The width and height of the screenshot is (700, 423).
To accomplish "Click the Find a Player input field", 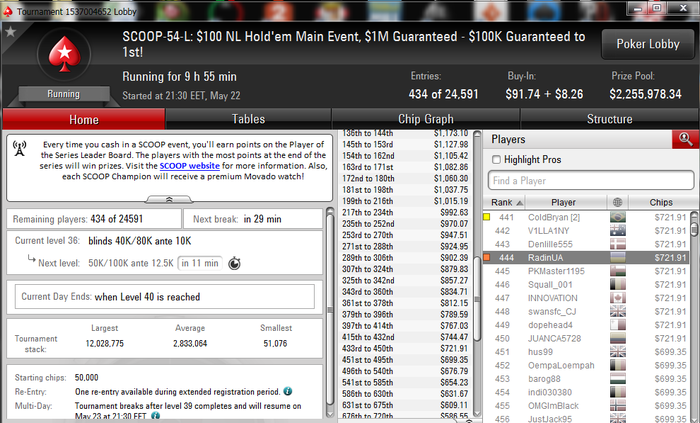I will (591, 181).
